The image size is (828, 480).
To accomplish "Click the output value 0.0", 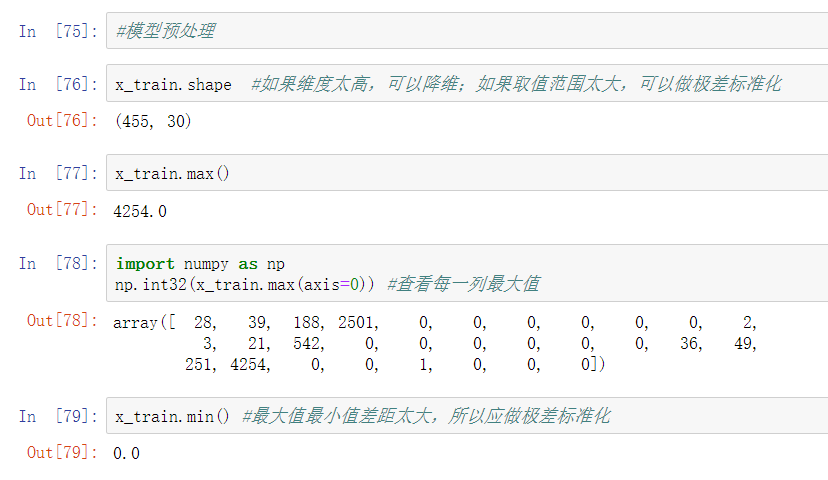I will (126, 453).
